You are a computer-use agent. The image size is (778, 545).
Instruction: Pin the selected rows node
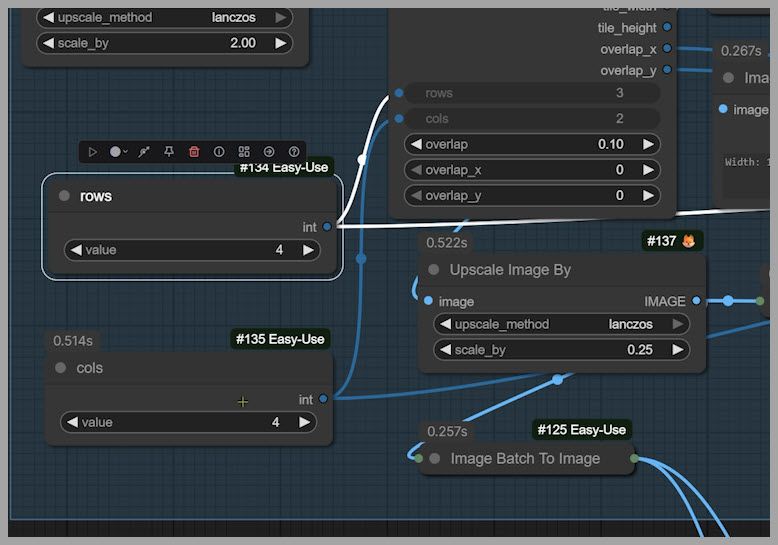point(169,152)
